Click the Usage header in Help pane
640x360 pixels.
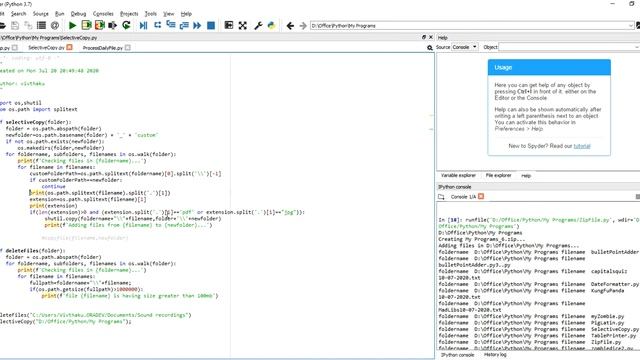pos(549,67)
